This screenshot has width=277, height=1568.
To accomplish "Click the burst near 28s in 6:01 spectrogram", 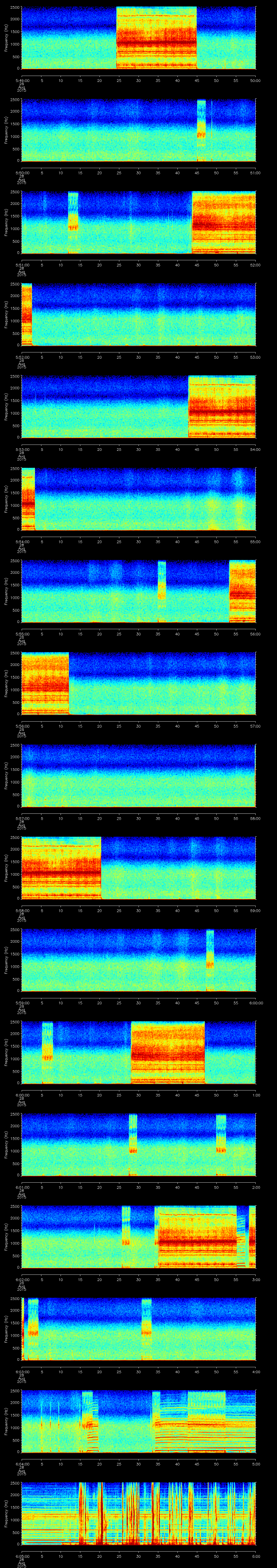I will click(x=133, y=1144).
